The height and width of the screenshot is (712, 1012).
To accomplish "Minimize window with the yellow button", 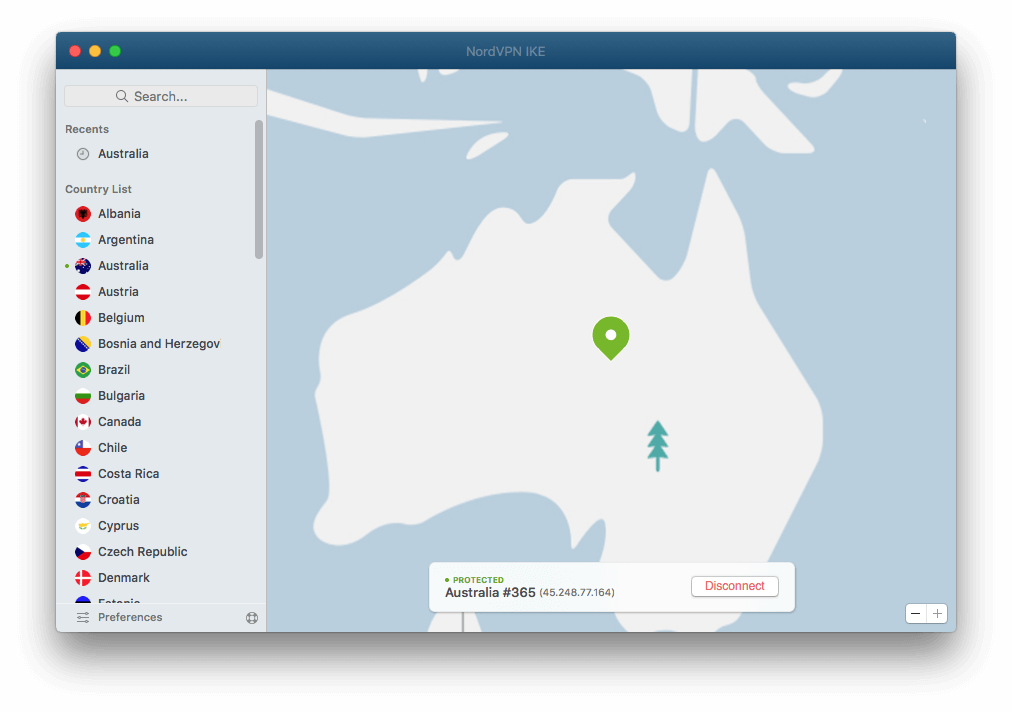I will (x=95, y=51).
